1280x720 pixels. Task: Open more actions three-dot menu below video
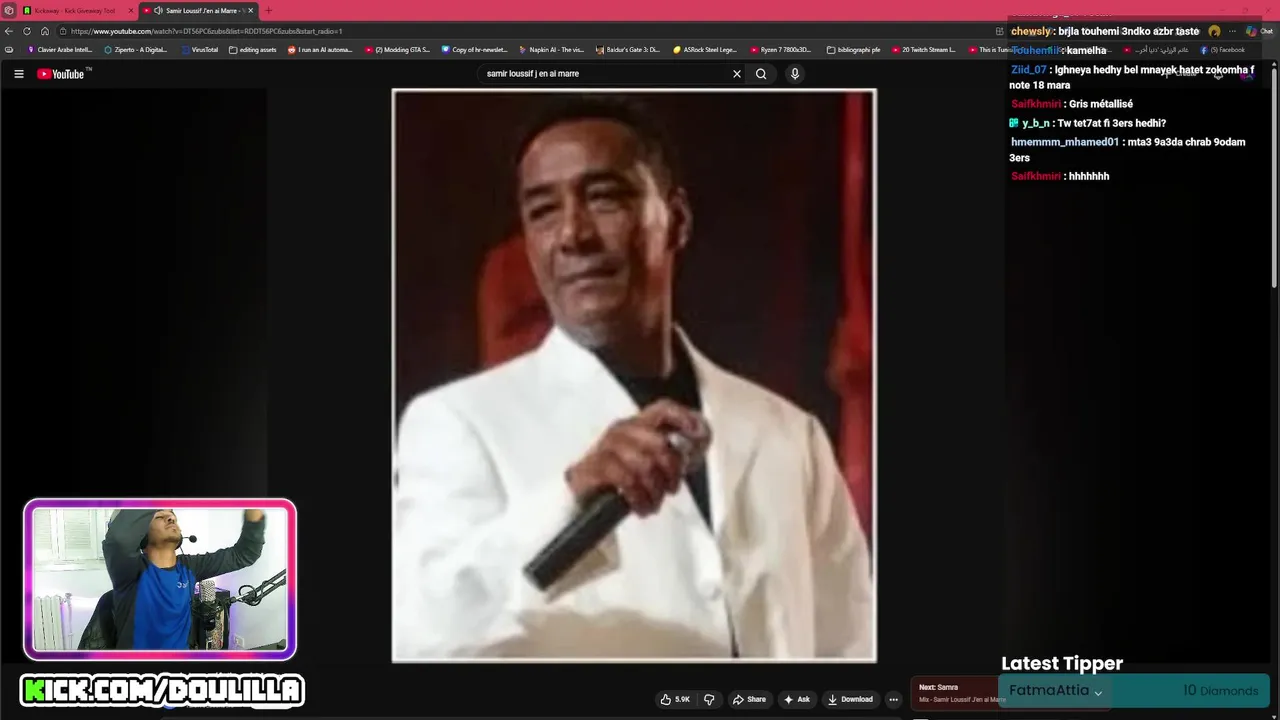(x=894, y=700)
